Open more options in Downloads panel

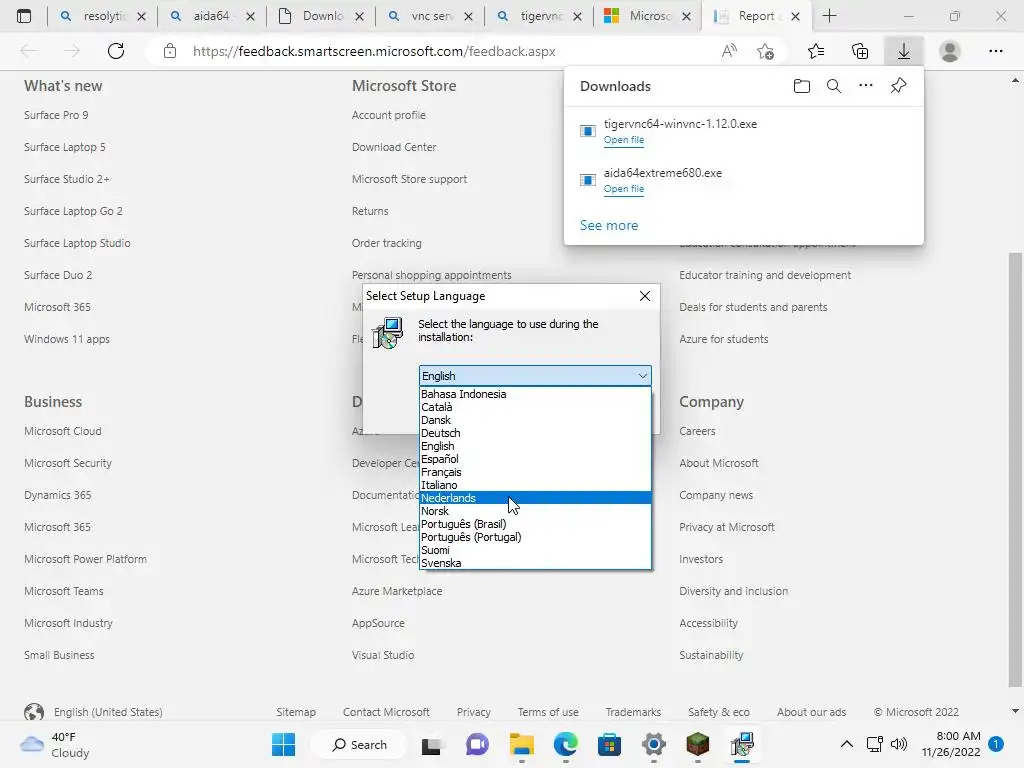point(866,86)
